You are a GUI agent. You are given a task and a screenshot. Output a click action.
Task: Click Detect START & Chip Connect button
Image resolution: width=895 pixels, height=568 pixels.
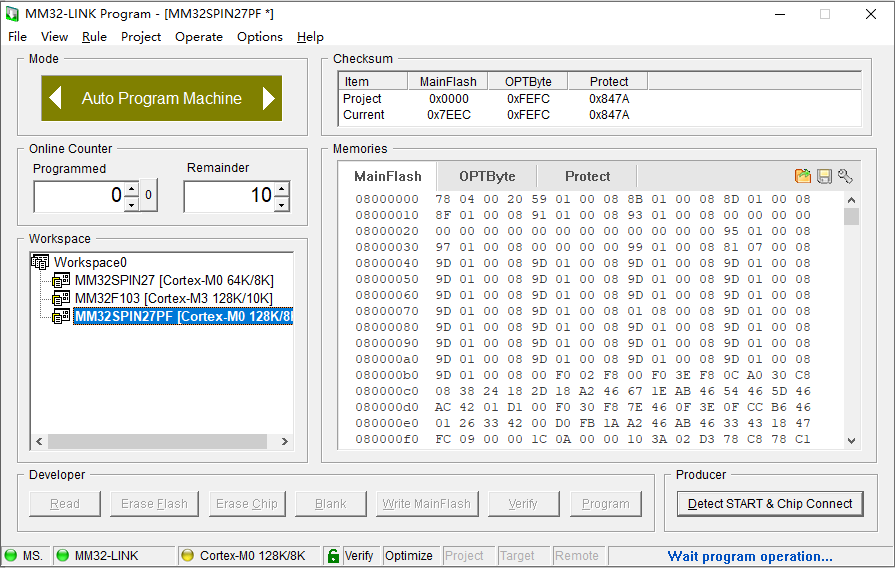click(x=769, y=503)
